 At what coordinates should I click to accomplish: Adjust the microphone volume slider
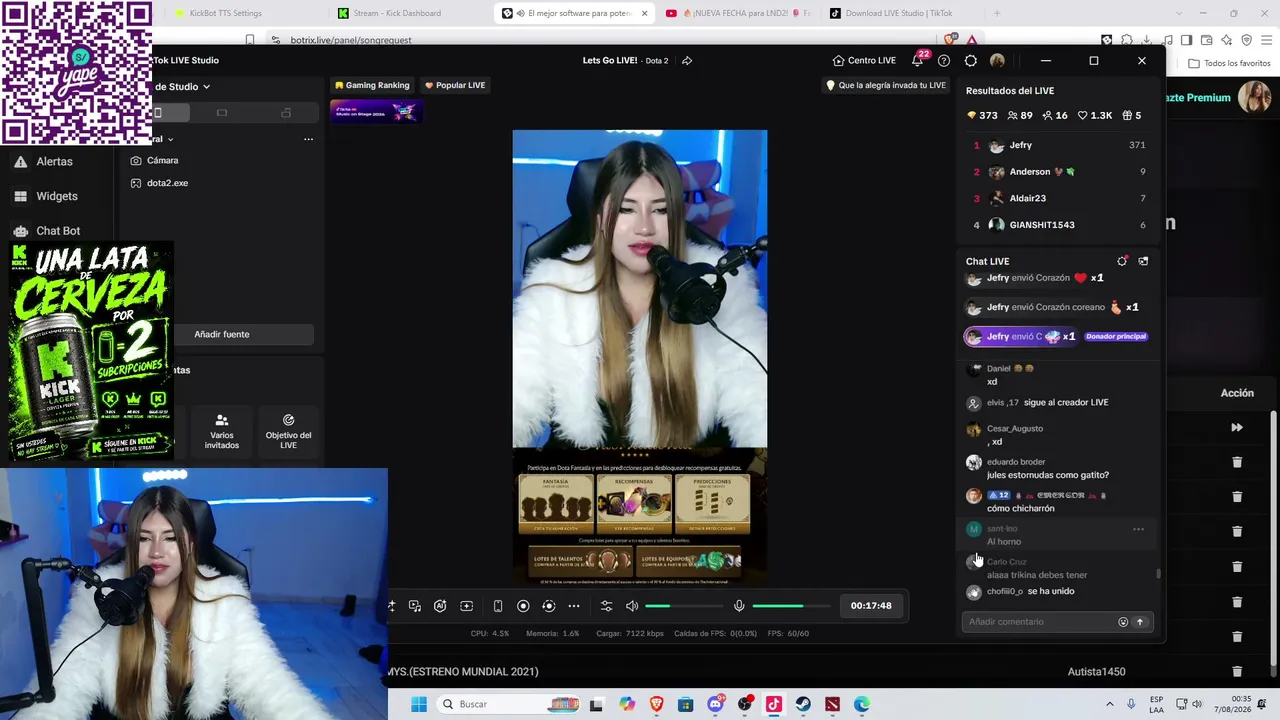(x=791, y=606)
